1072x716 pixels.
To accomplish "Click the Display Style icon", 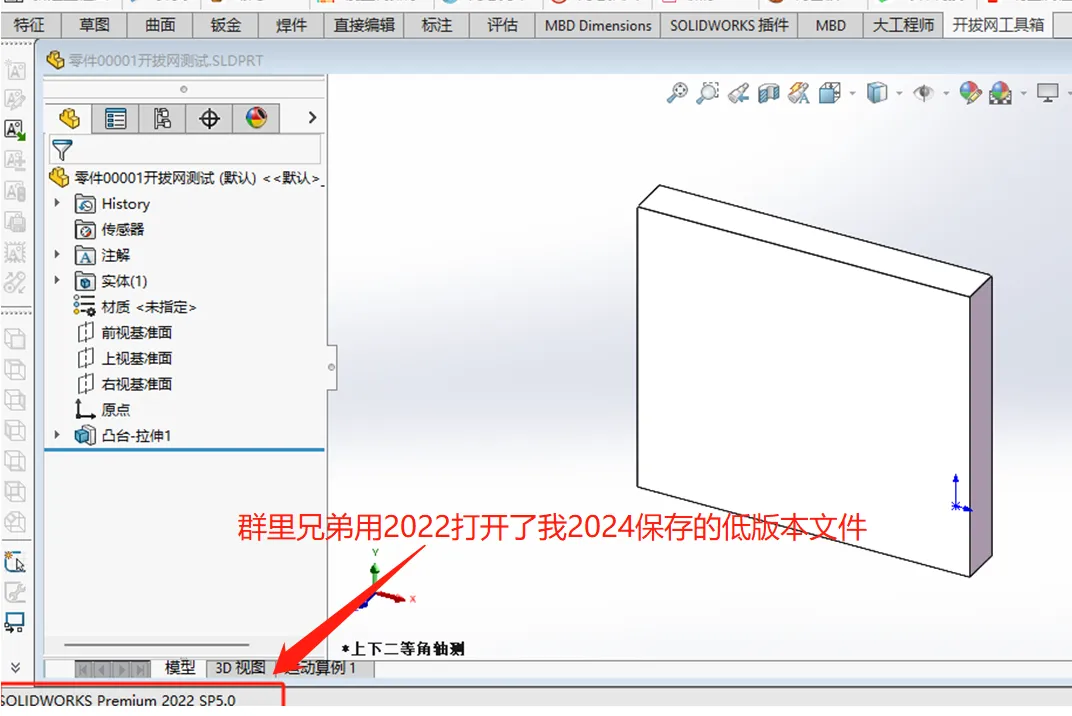I will pos(876,92).
